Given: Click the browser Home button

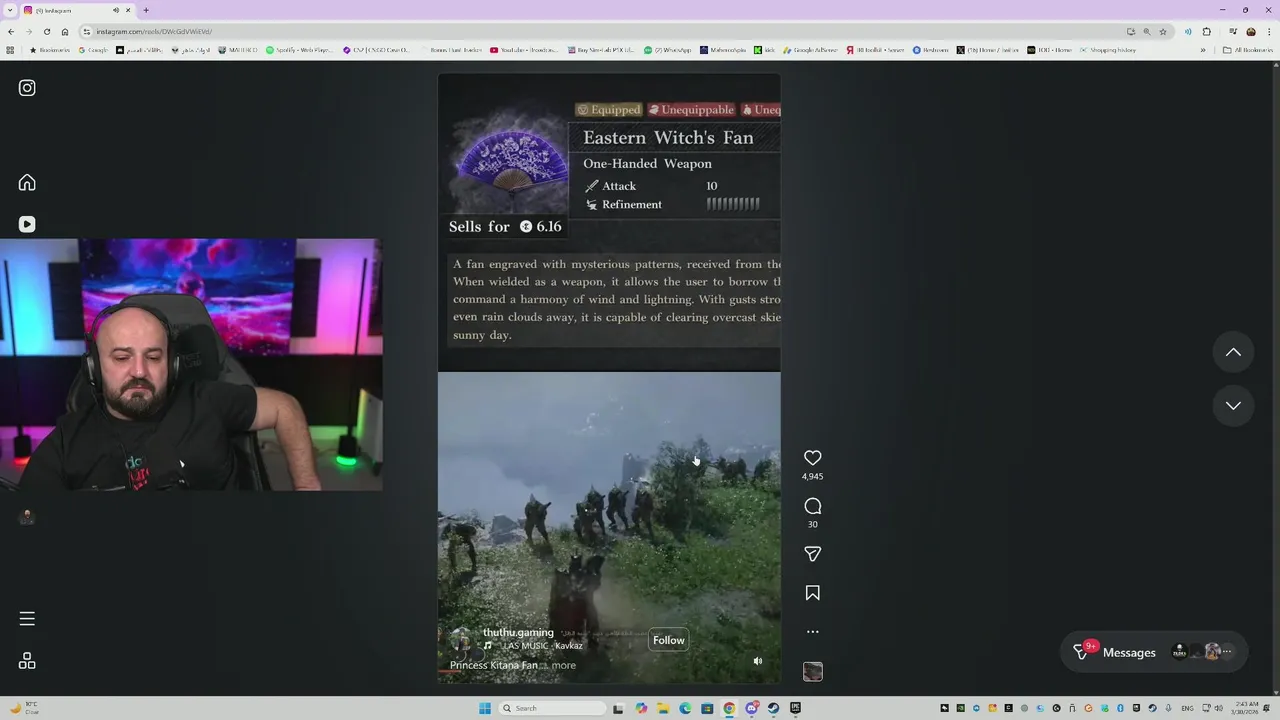Looking at the screenshot, I should pyautogui.click(x=65, y=31).
